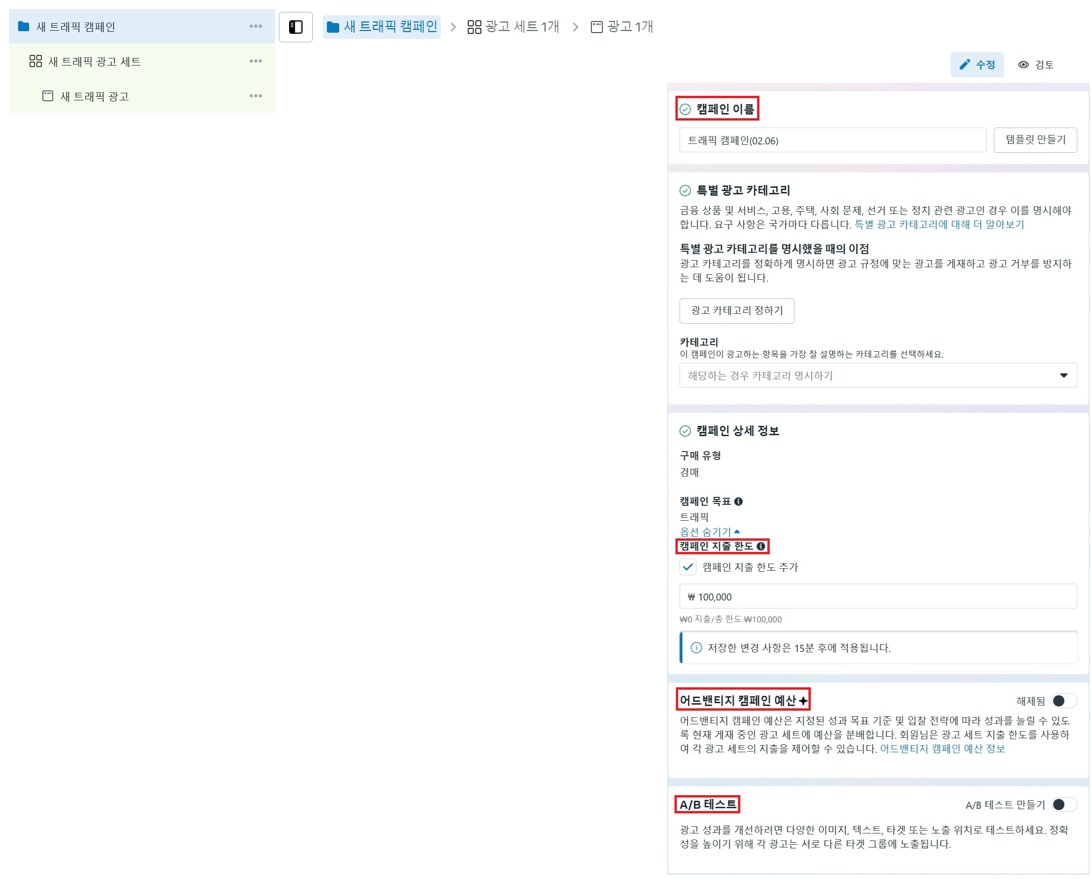
Task: Switch to 검토 review mode
Action: [x=1036, y=65]
